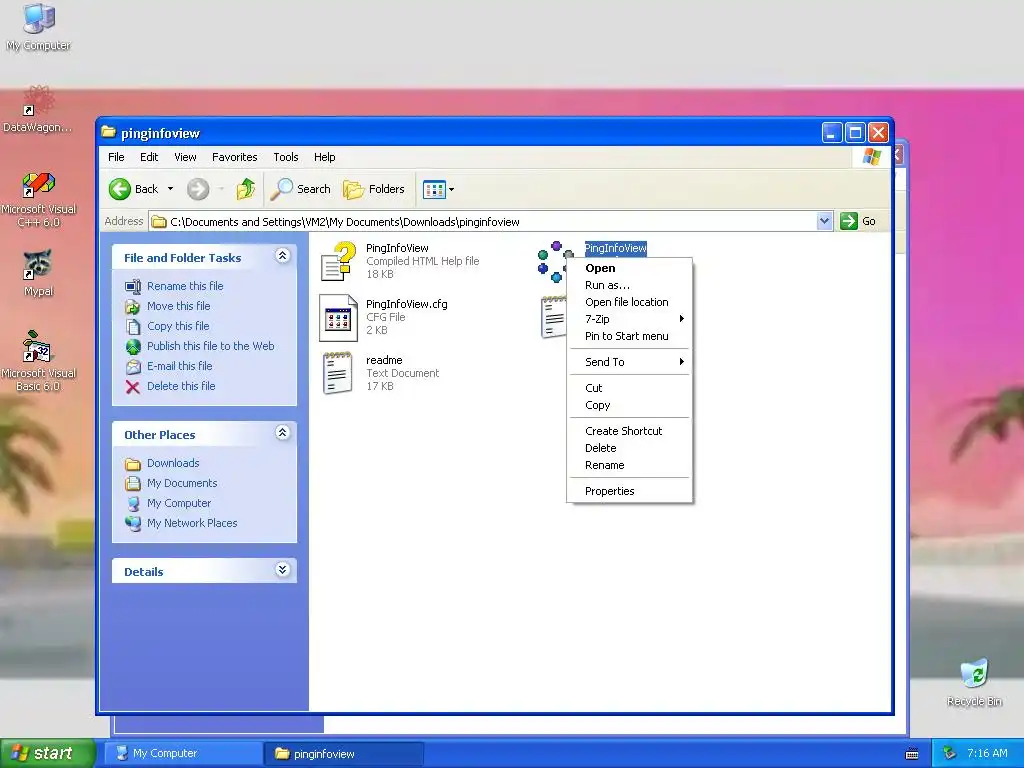Open the Forward history dropdown arrow
This screenshot has height=768, width=1024.
pyautogui.click(x=221, y=189)
